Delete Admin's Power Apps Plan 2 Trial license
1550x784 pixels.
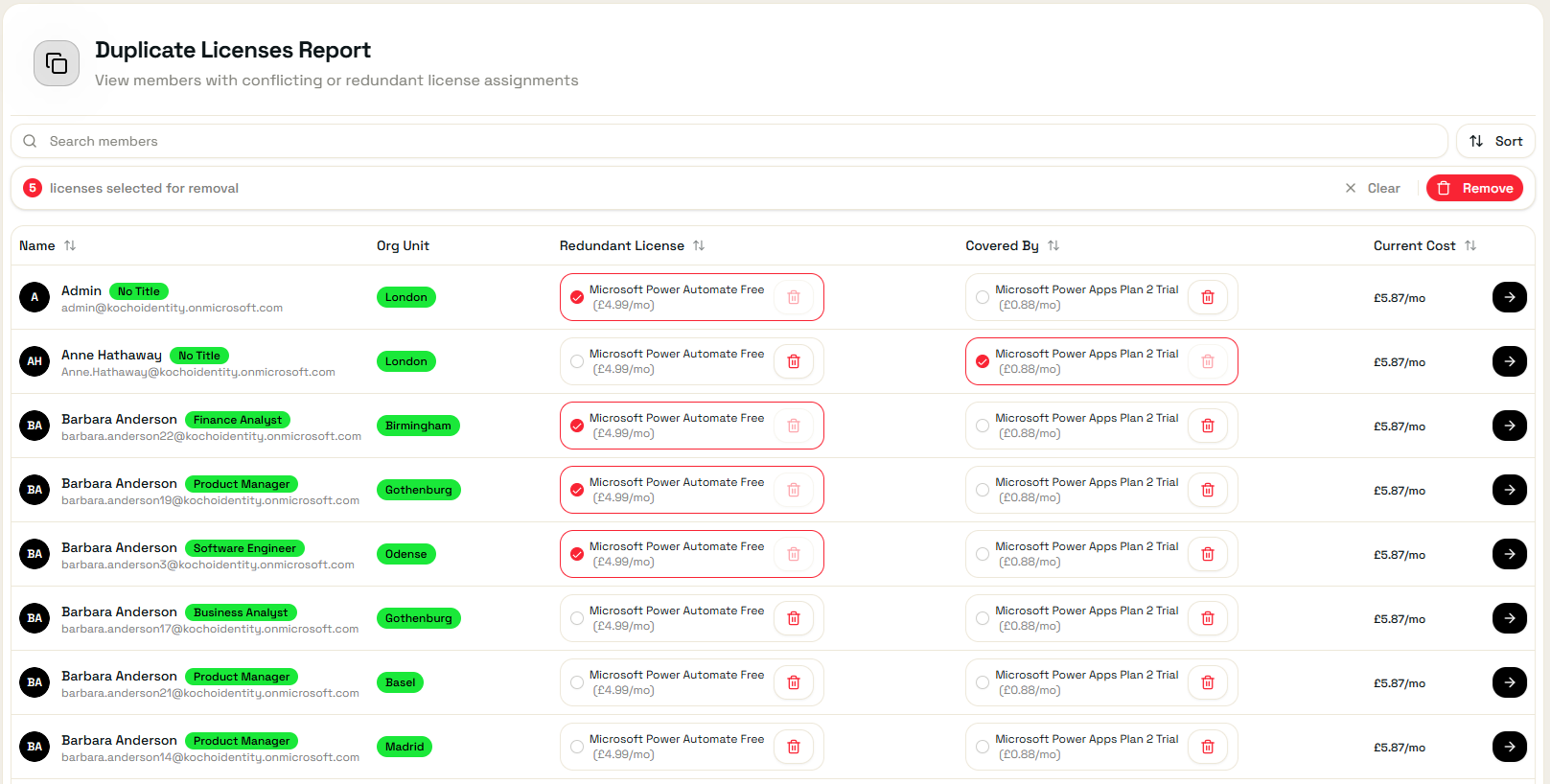point(1208,297)
